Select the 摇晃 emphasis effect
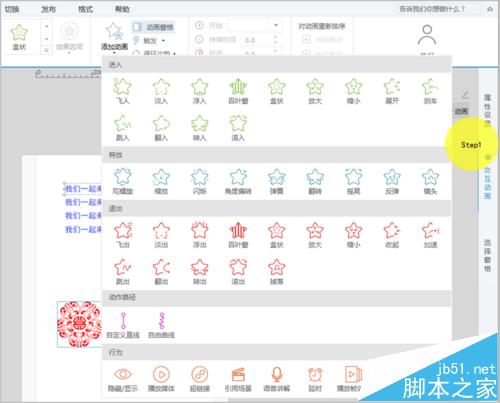500x403 pixels. coord(353,181)
